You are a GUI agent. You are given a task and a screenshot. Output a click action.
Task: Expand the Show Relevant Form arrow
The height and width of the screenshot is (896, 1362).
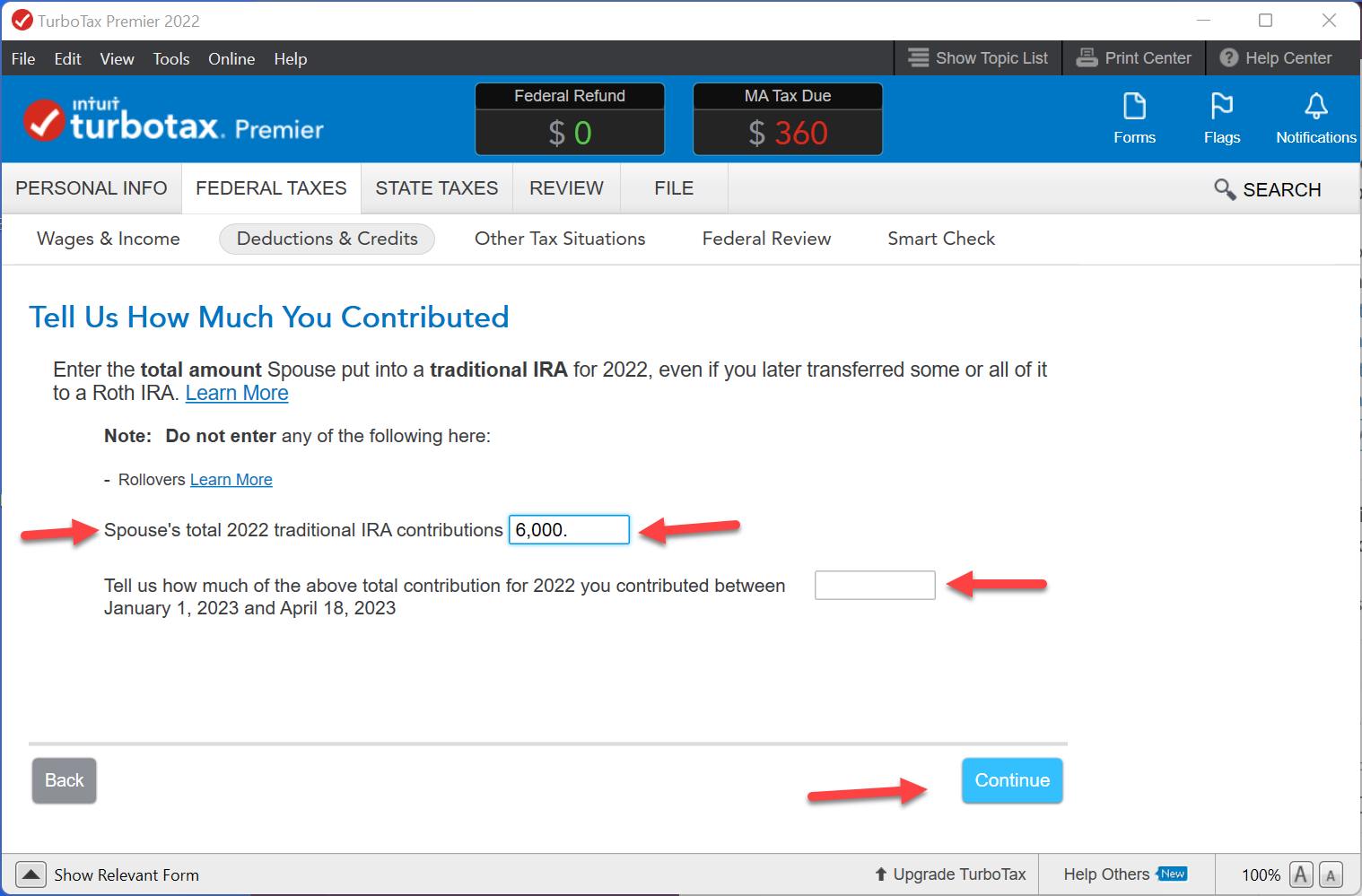[x=31, y=874]
